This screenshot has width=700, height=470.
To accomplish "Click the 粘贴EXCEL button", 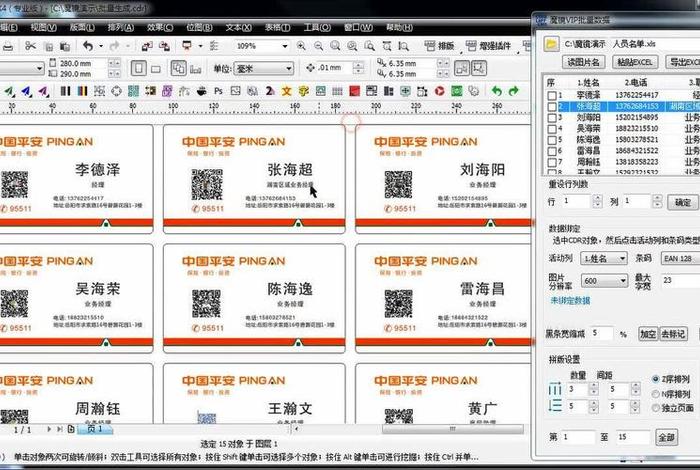I will [635, 62].
